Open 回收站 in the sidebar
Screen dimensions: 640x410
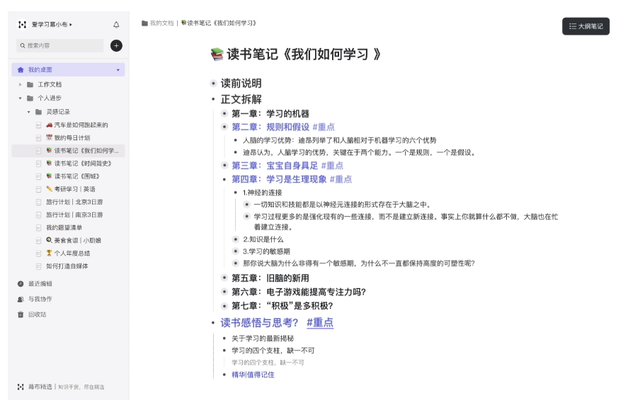tap(37, 315)
